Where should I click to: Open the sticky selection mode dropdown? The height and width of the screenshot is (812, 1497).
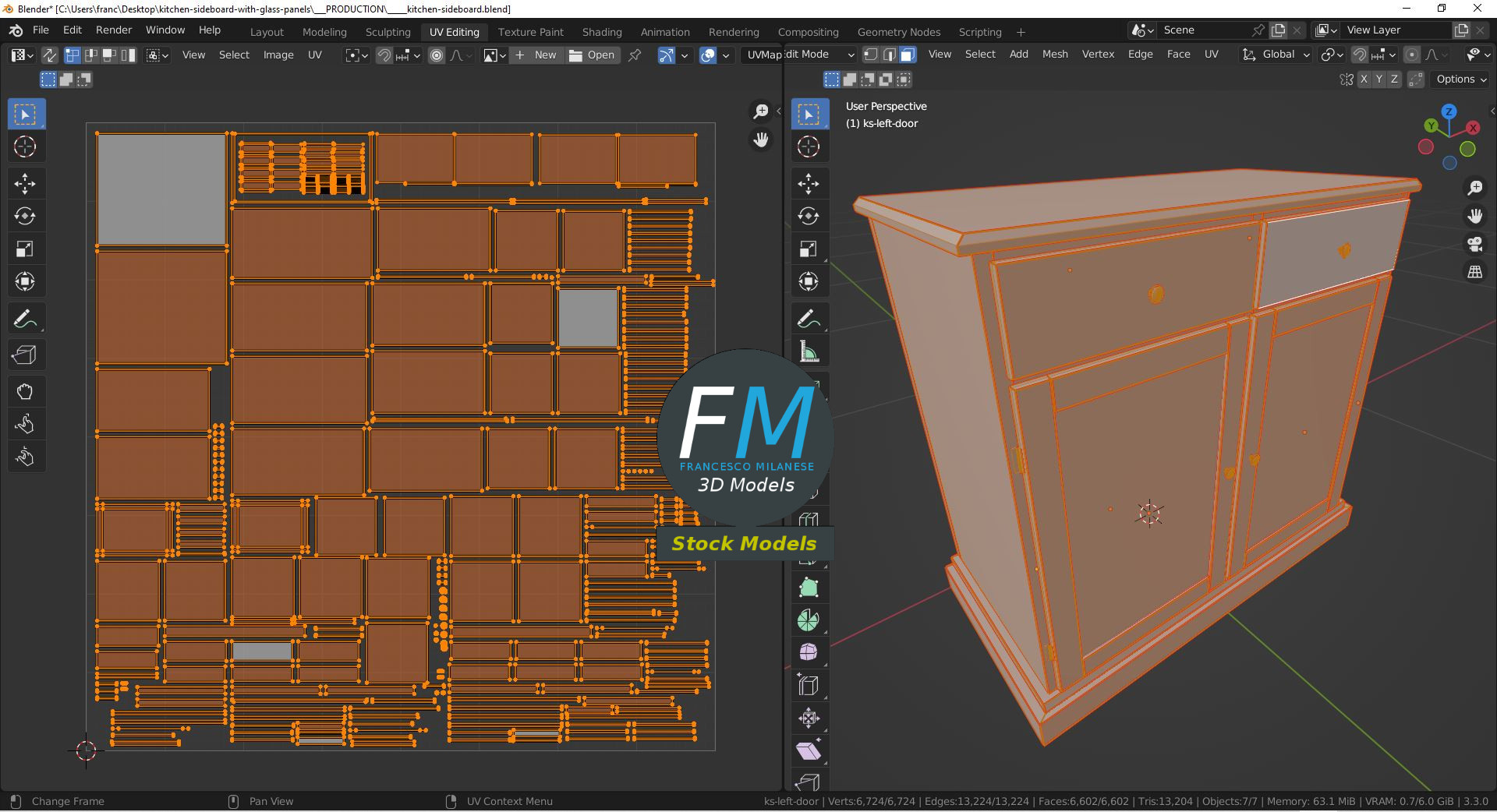157,55
